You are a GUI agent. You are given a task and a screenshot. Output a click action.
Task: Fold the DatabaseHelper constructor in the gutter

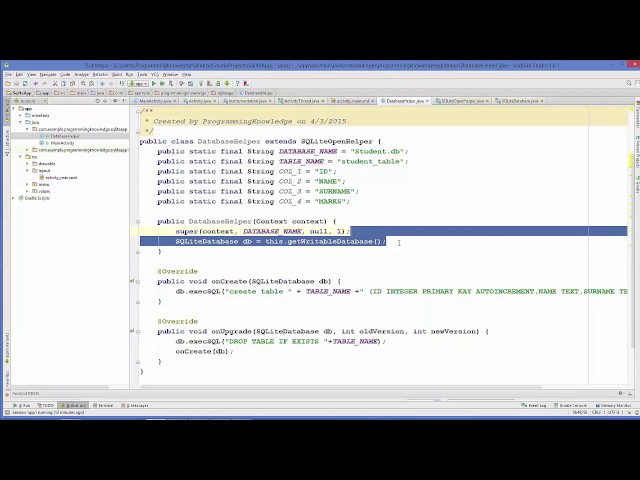[x=138, y=222]
